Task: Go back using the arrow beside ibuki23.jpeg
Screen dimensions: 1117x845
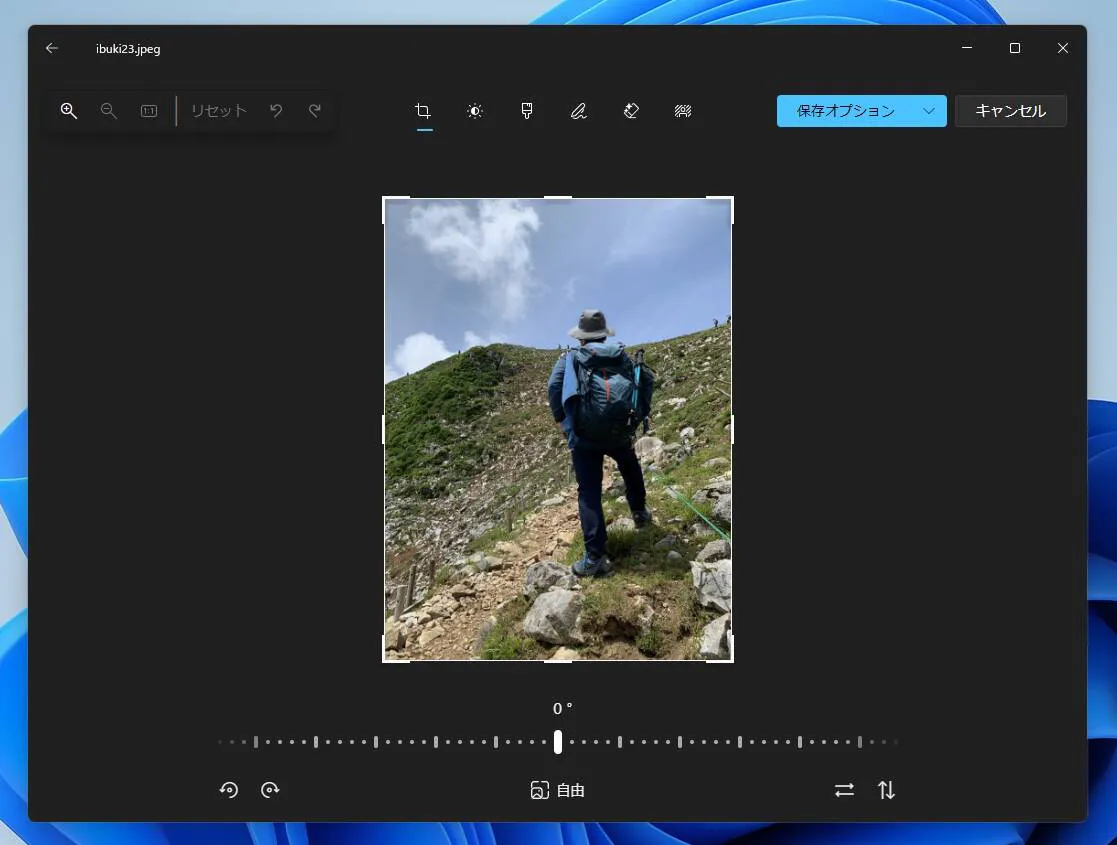Action: click(51, 48)
